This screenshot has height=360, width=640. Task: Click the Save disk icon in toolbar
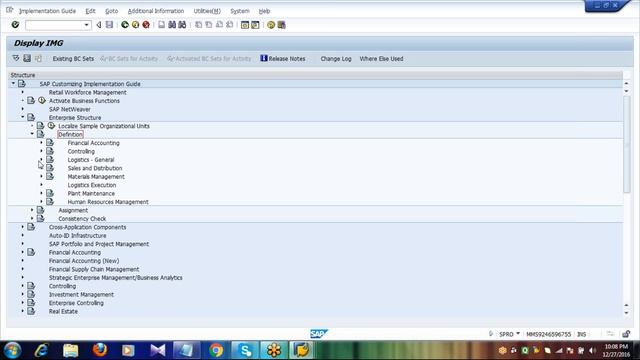(x=109, y=25)
